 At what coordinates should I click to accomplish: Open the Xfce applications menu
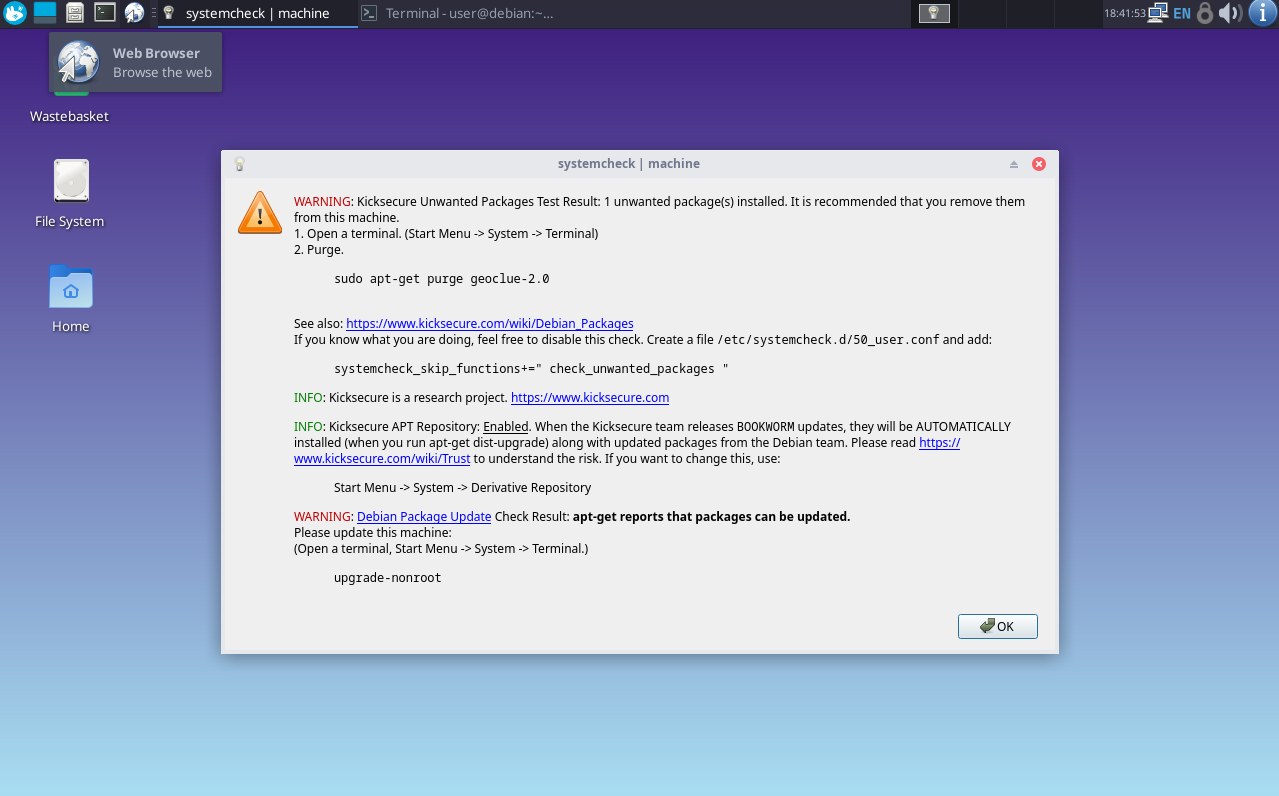click(14, 13)
